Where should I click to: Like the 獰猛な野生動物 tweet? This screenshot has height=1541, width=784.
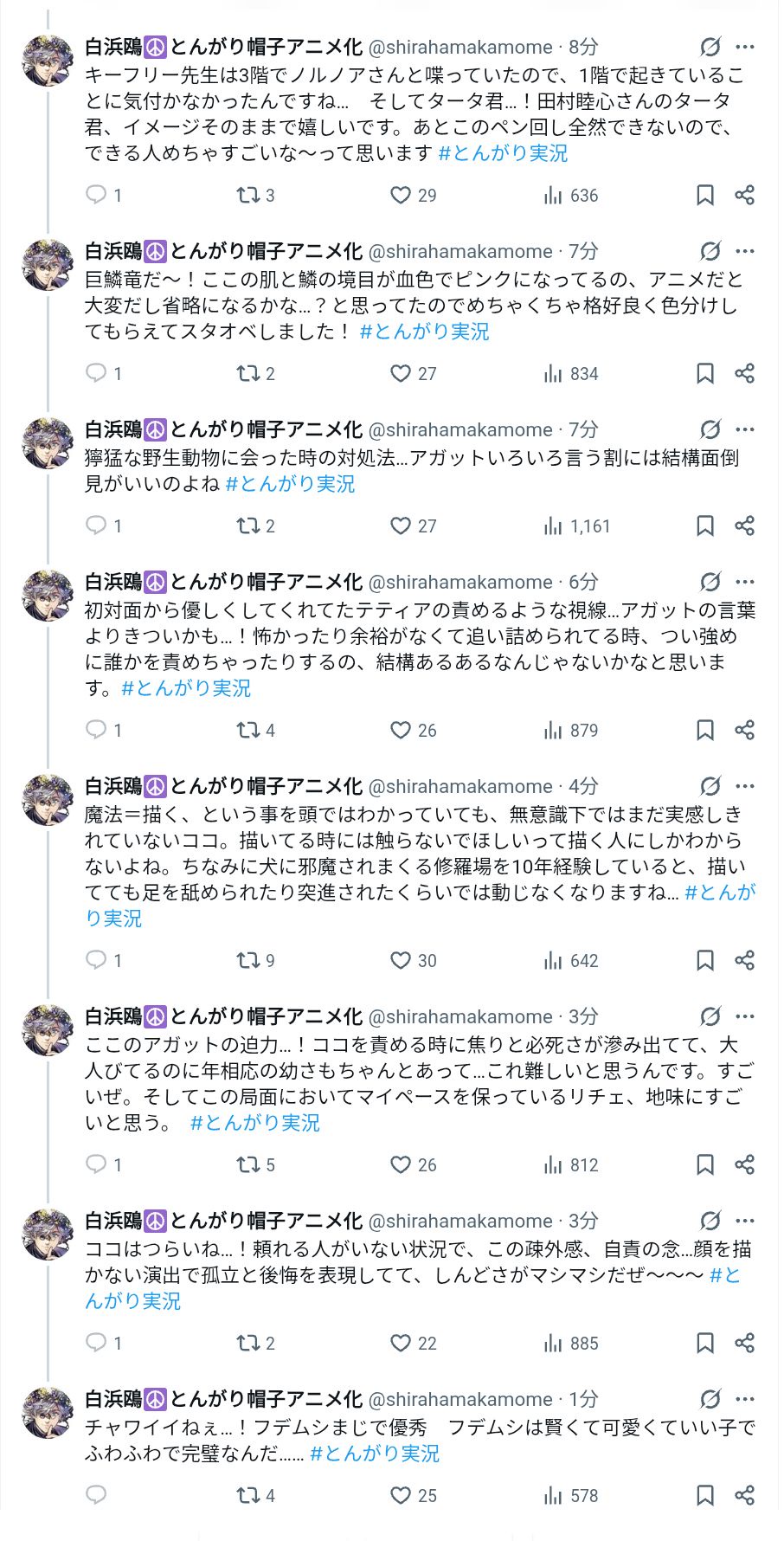400,525
